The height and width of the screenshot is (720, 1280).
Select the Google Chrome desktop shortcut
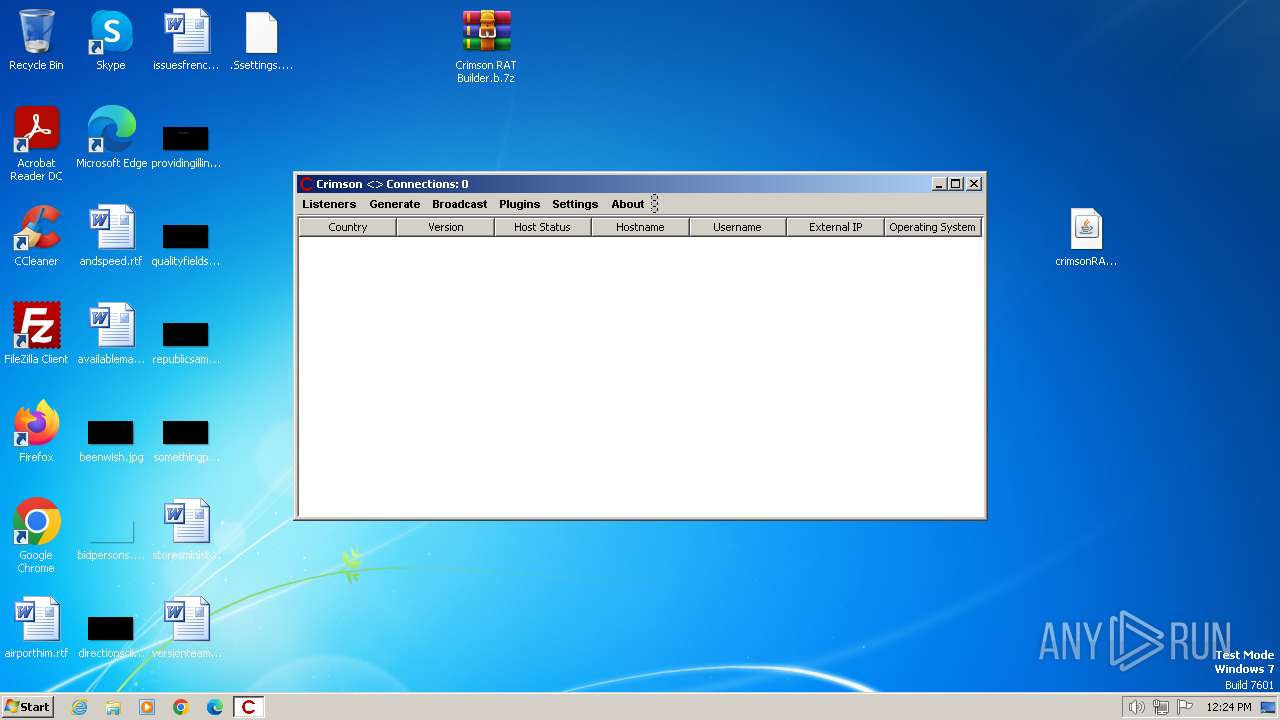click(x=36, y=536)
